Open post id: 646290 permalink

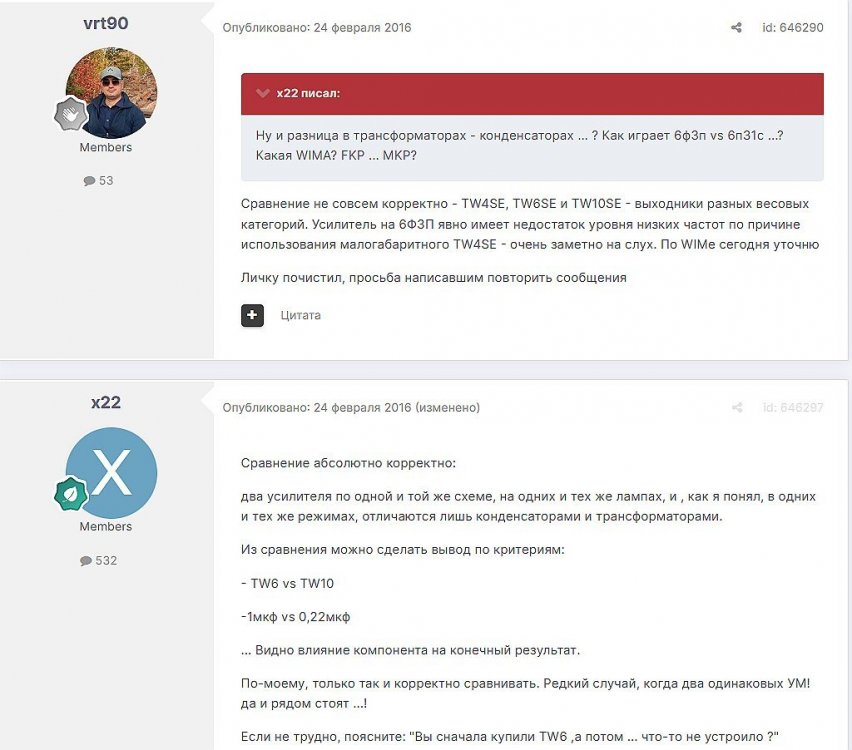coord(793,27)
